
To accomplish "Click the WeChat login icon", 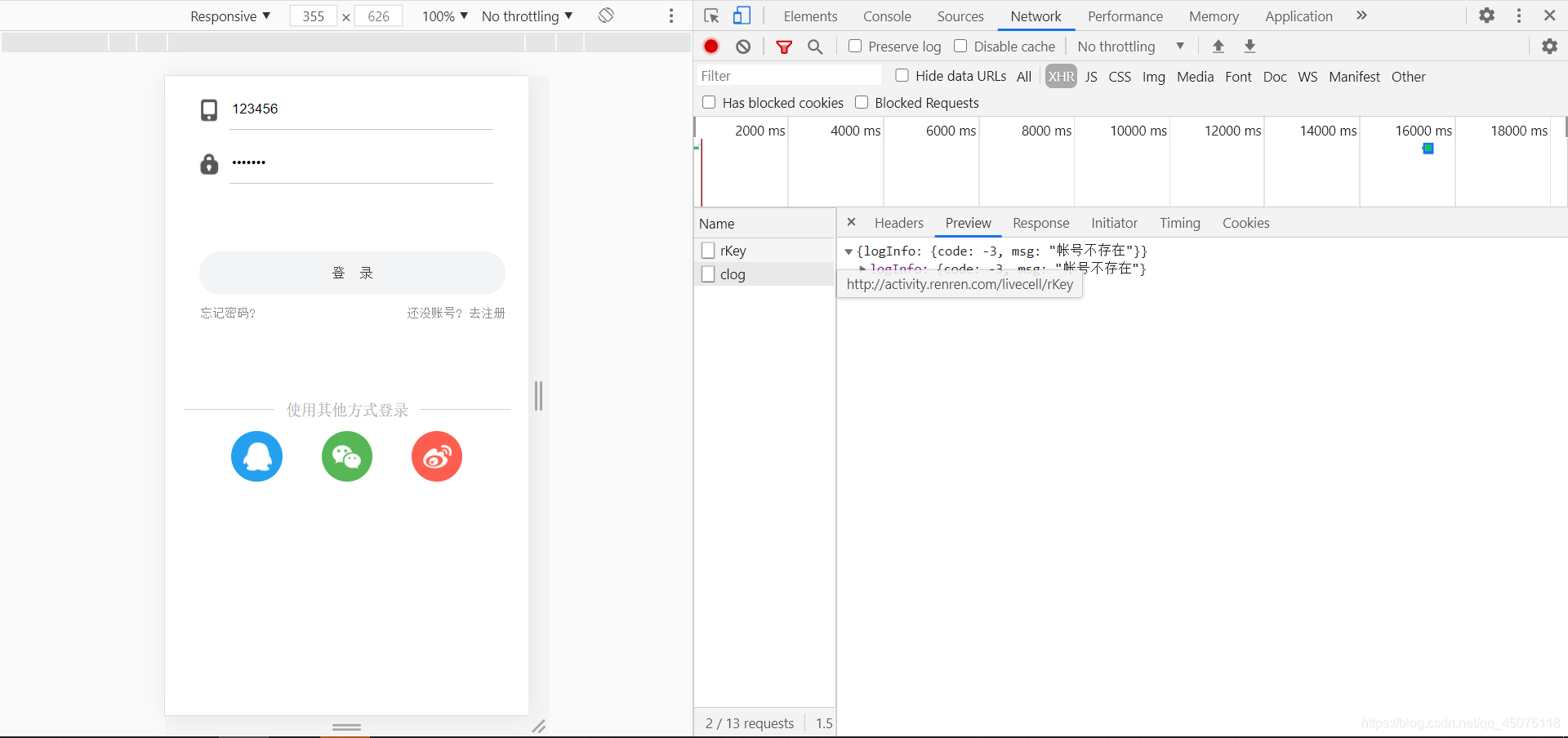I will pos(347,456).
